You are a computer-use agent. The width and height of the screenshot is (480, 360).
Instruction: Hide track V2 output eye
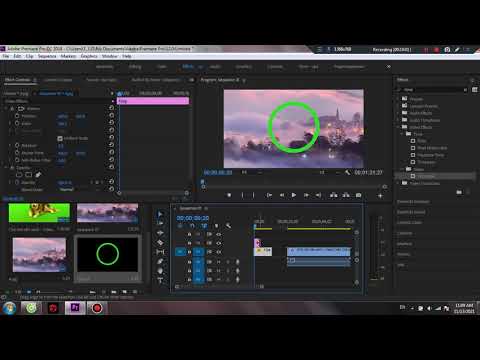coord(219,243)
